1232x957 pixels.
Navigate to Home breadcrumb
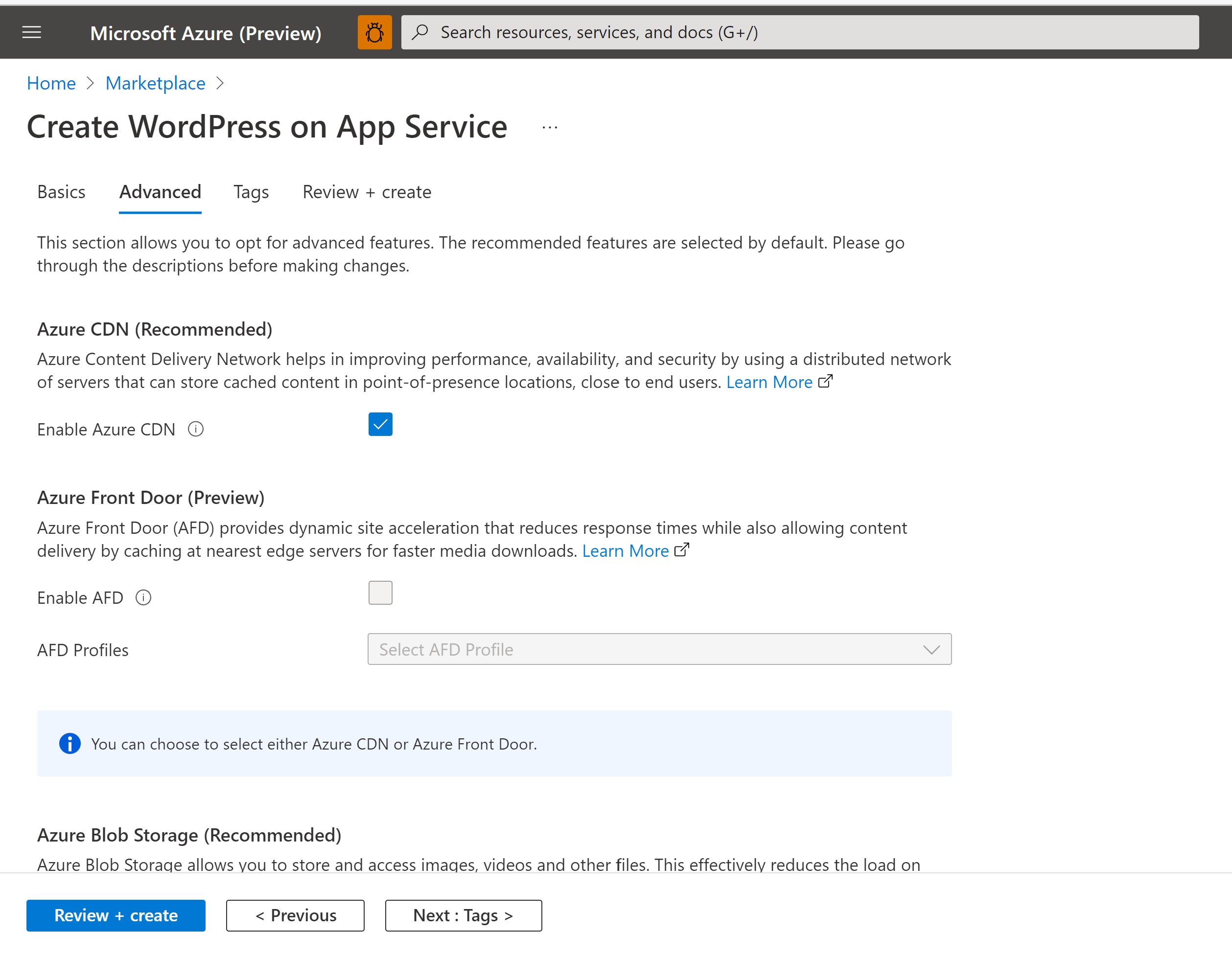coord(51,84)
